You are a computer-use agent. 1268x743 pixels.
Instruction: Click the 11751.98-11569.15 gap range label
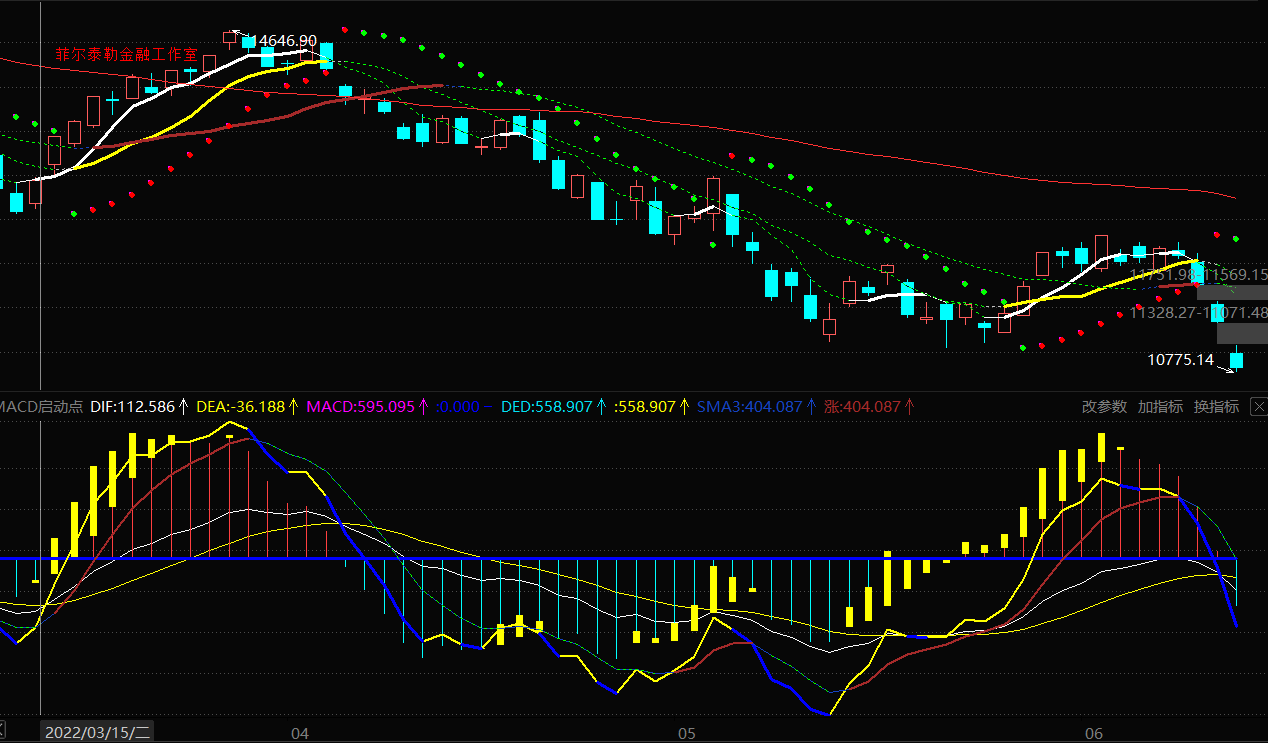(x=1198, y=274)
